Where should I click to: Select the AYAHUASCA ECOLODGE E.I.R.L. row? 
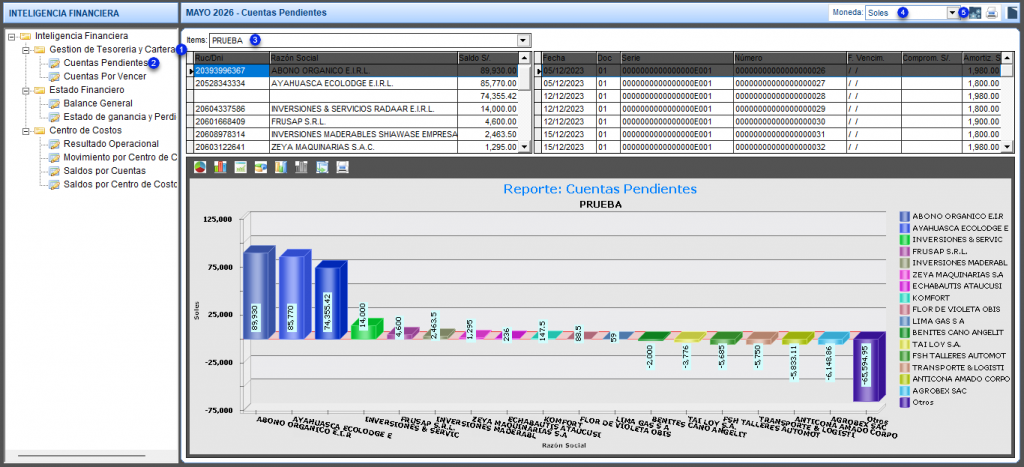click(x=357, y=84)
